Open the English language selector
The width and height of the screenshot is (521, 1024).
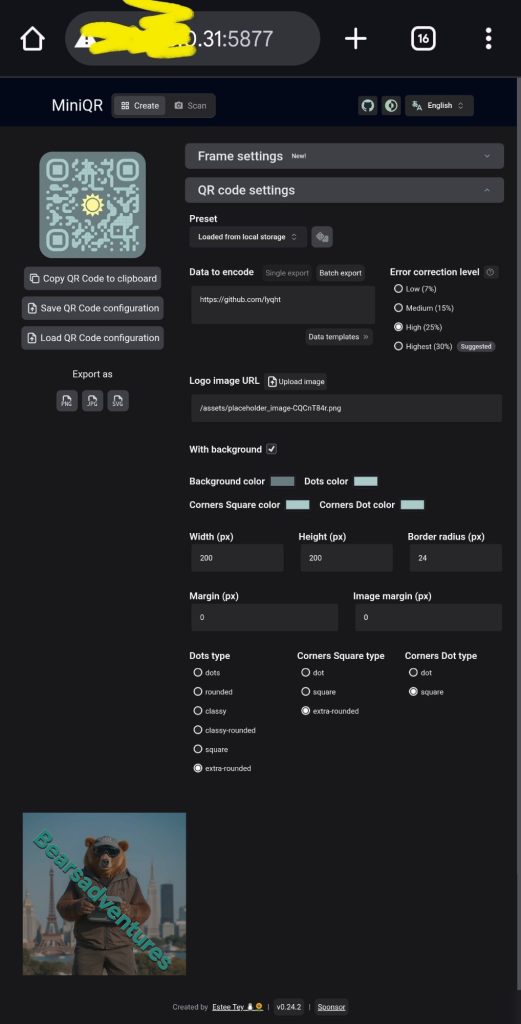click(x=439, y=106)
